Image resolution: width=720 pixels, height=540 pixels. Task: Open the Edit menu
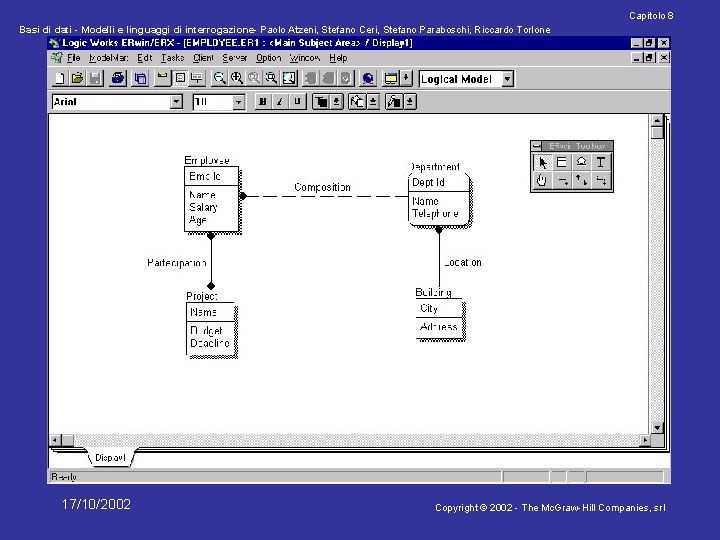coord(145,58)
